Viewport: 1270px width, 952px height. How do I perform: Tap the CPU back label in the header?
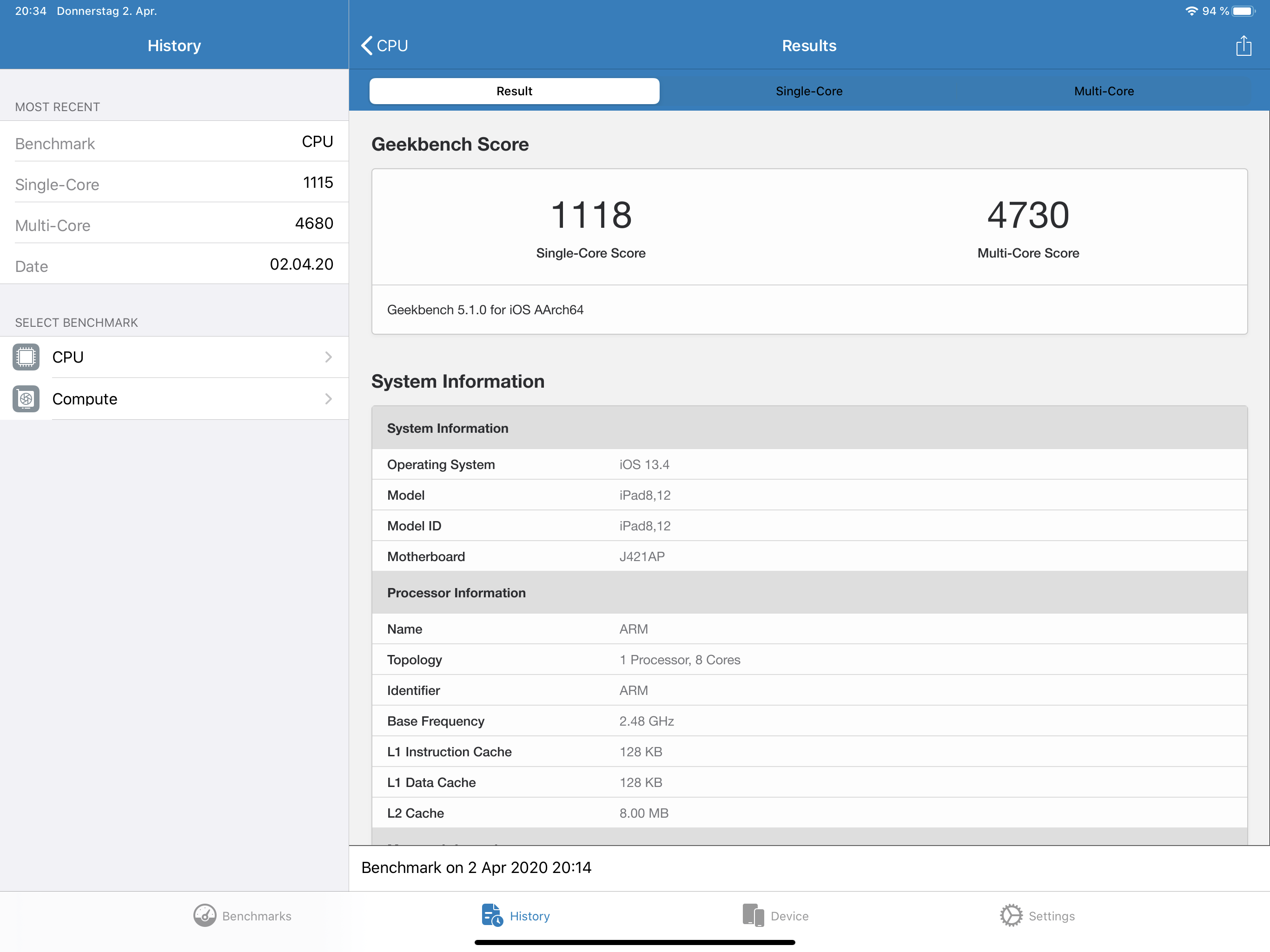pyautogui.click(x=392, y=46)
